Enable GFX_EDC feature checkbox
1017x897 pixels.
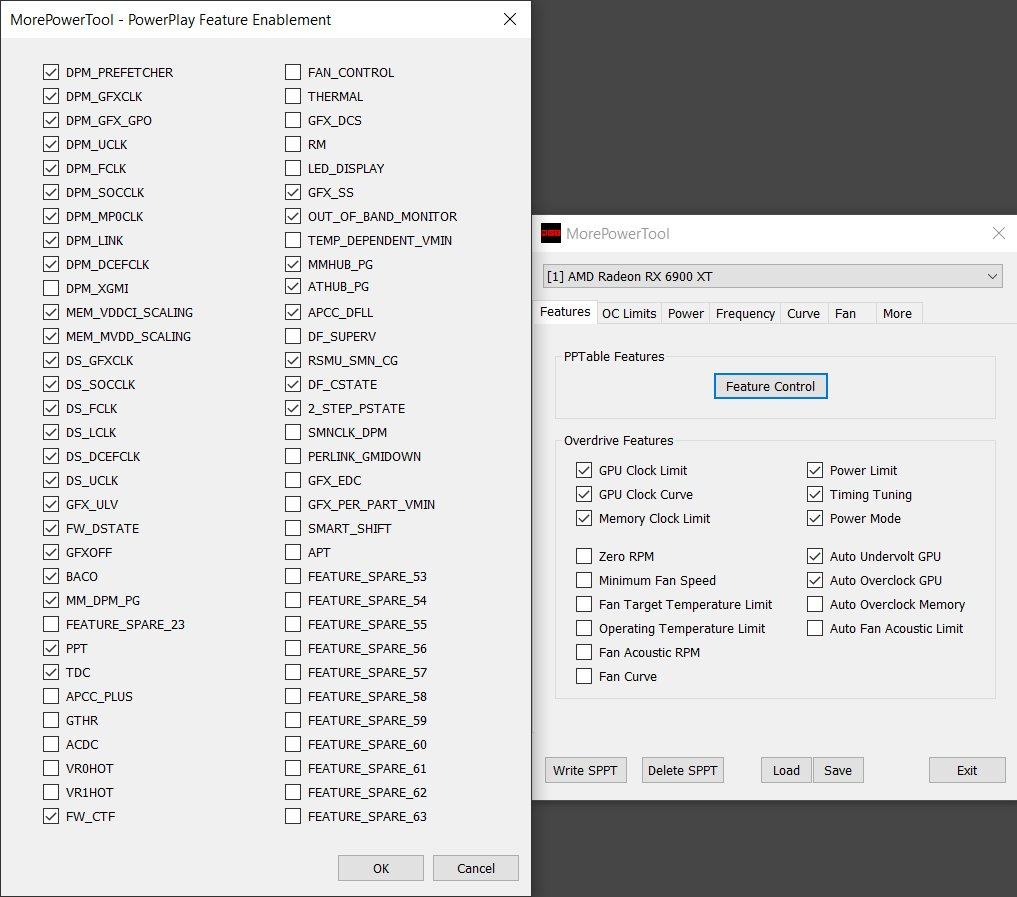[x=293, y=480]
